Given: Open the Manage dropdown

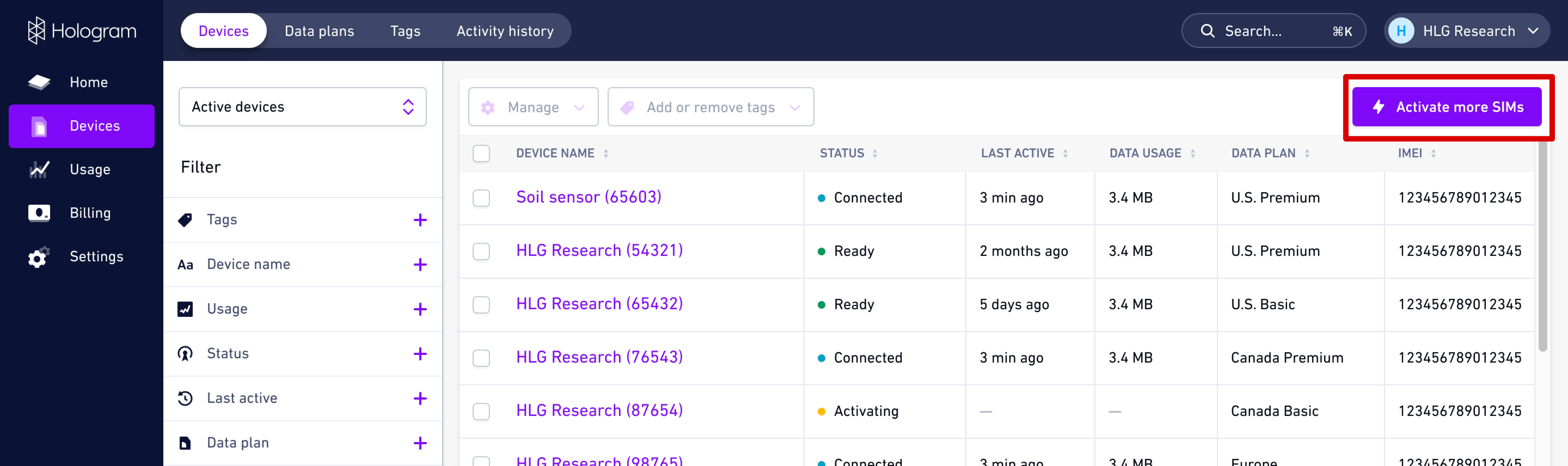Looking at the screenshot, I should 533,107.
